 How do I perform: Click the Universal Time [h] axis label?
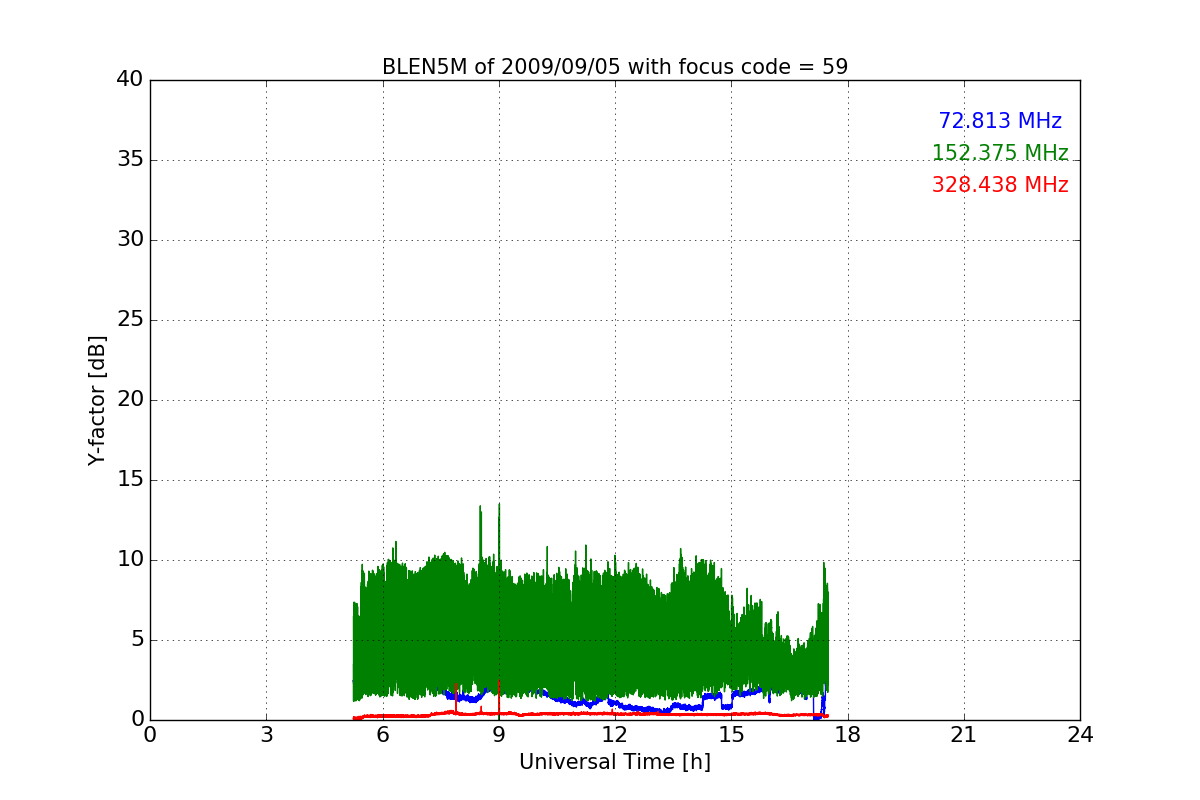coord(614,762)
